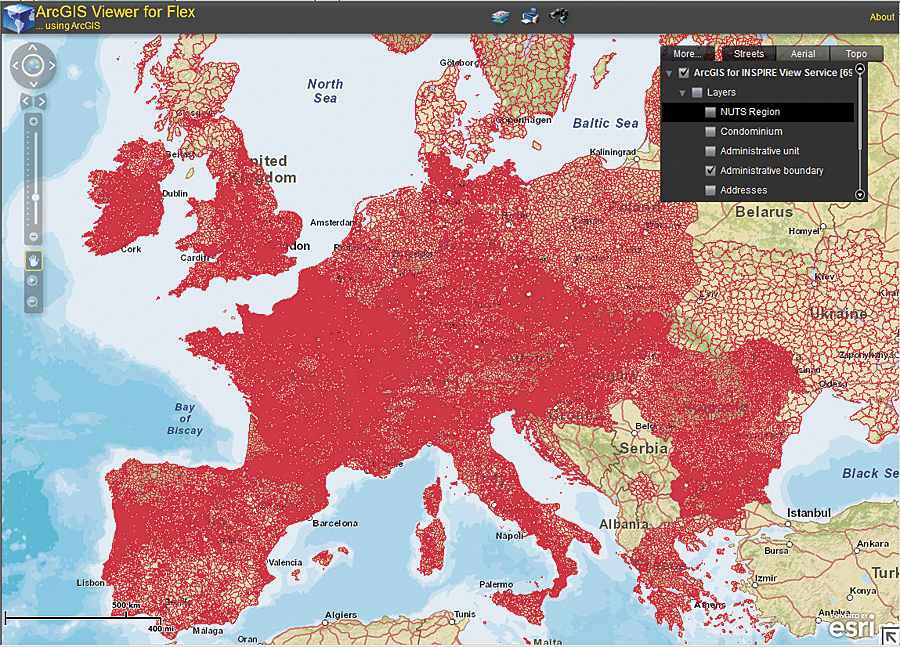Click the NUTS Region row label
The width and height of the screenshot is (900, 647).
[x=750, y=112]
